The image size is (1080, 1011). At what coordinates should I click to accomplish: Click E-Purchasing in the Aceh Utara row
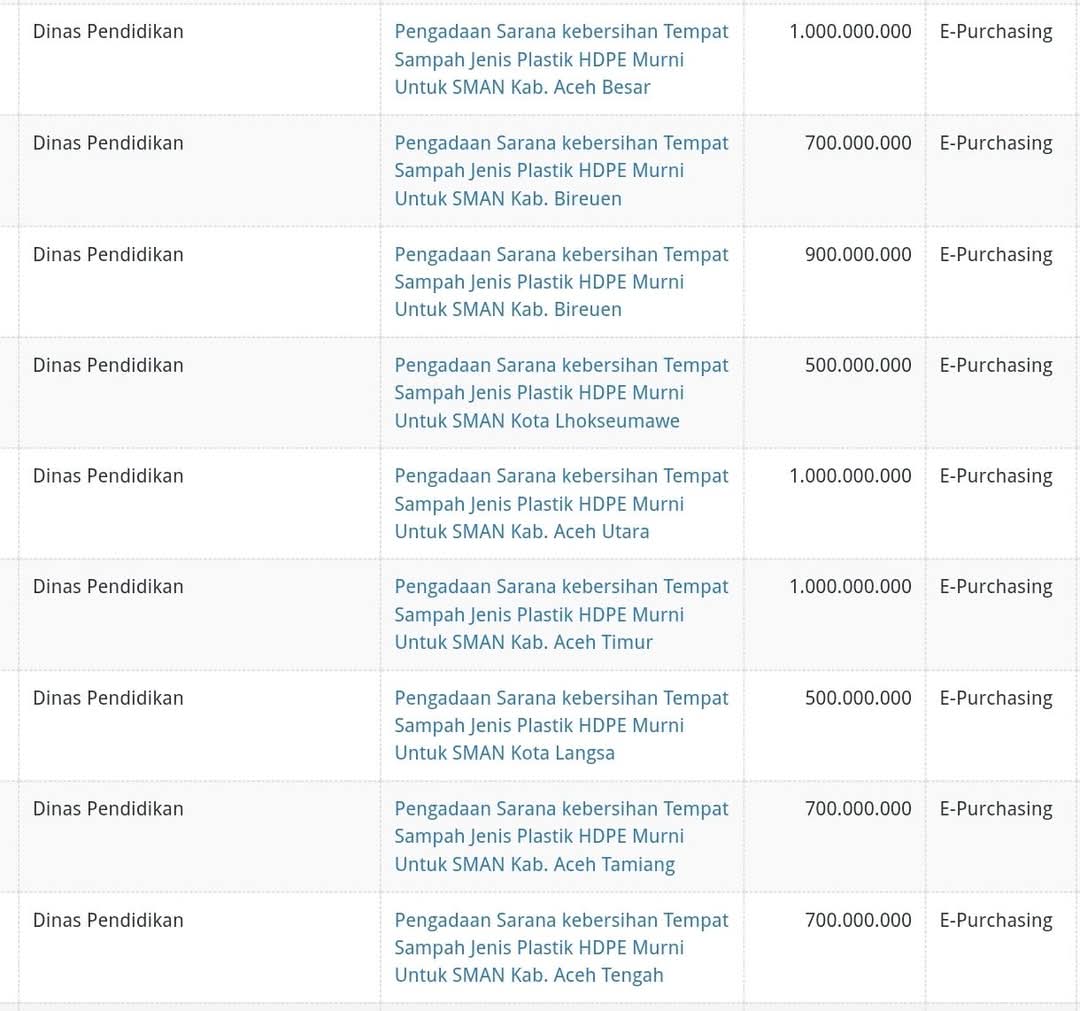pyautogui.click(x=996, y=476)
